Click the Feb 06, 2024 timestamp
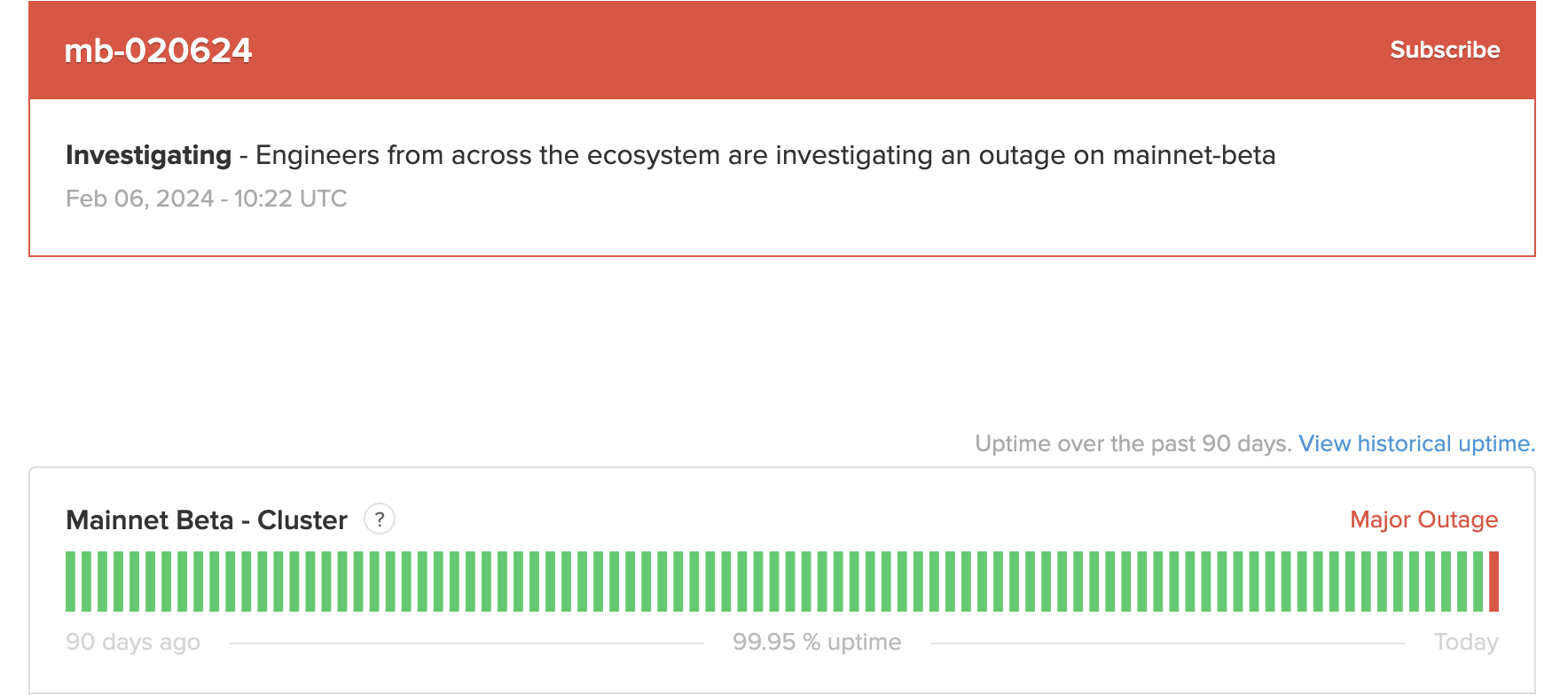The width and height of the screenshot is (1568, 695). 206,199
